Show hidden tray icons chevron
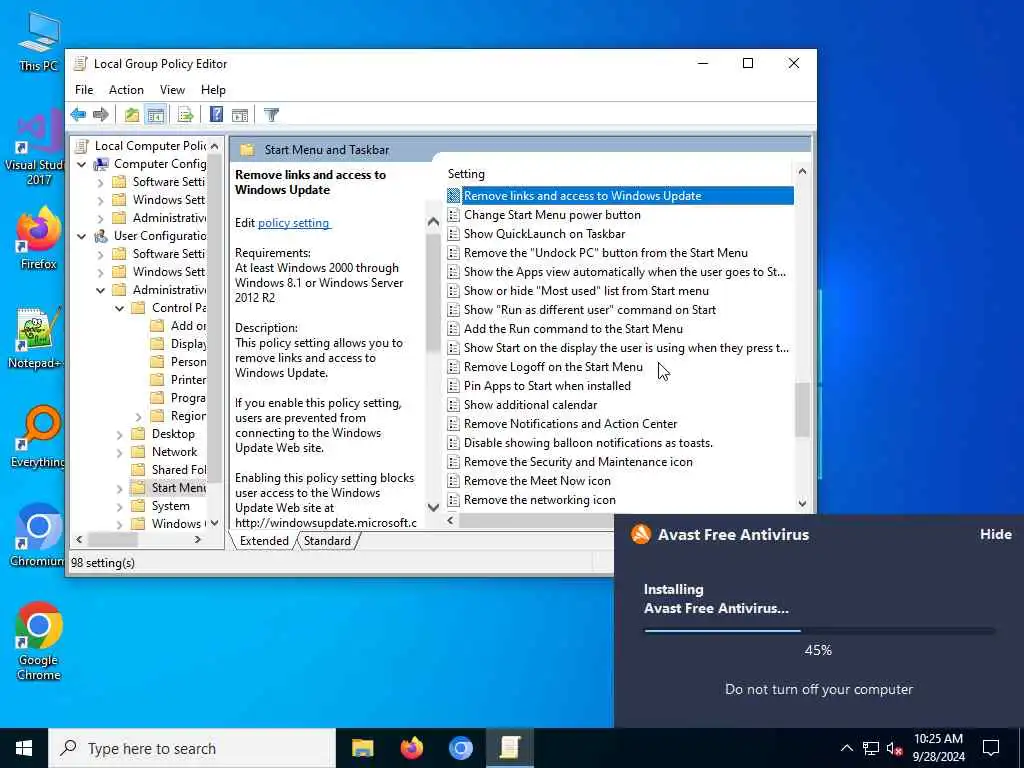This screenshot has width=1024, height=768. click(x=846, y=748)
